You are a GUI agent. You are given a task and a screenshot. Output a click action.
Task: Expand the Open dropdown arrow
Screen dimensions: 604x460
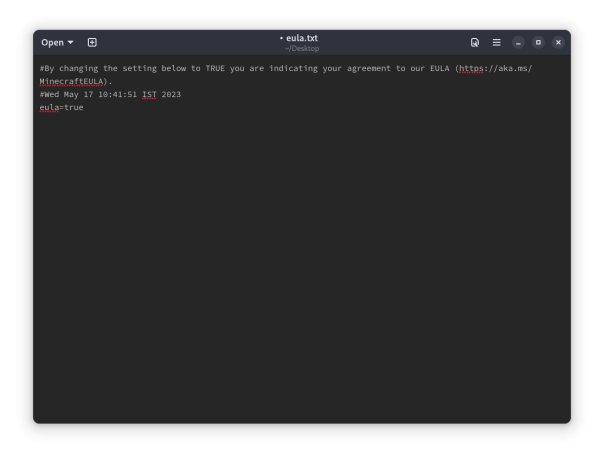tap(70, 43)
